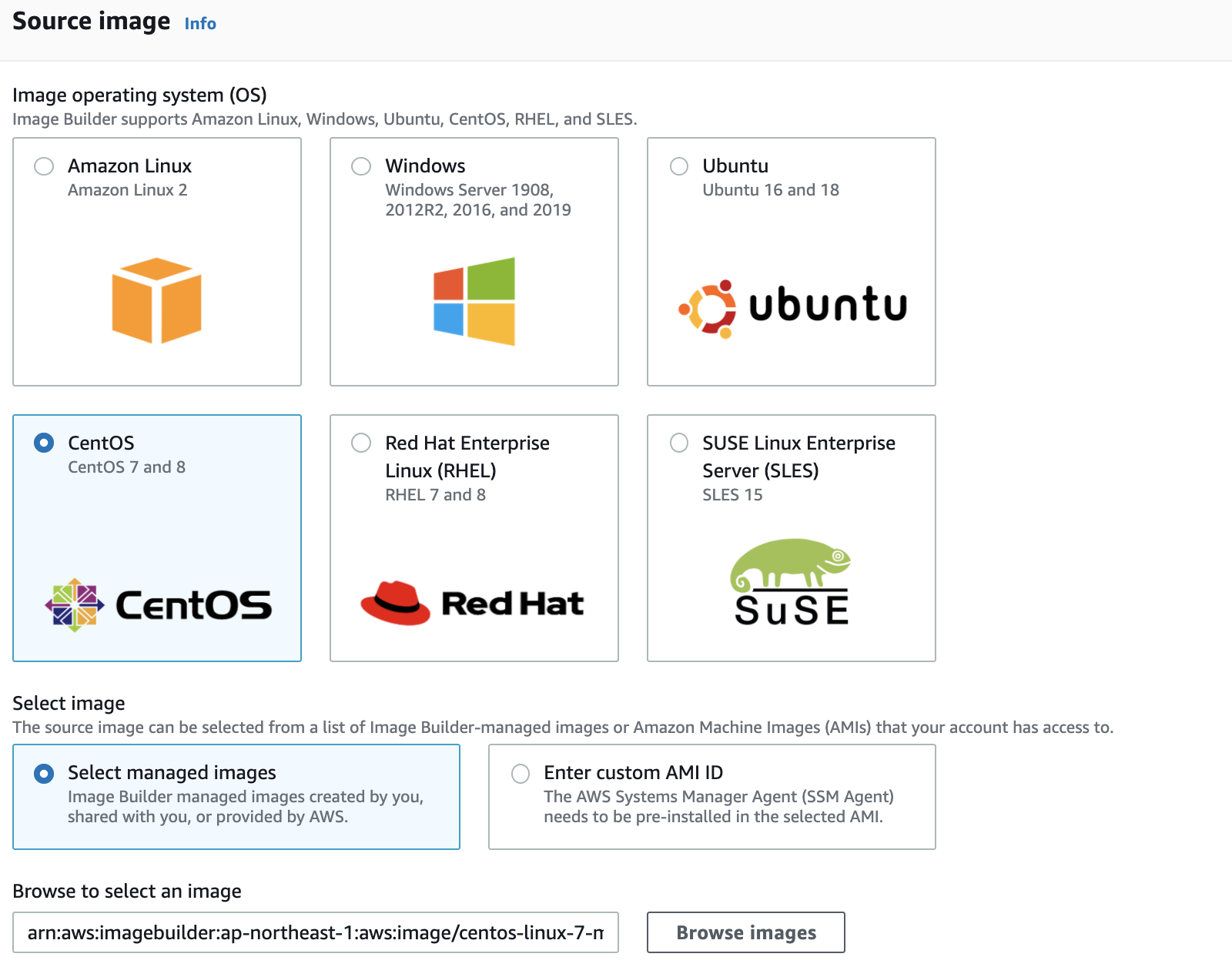This screenshot has width=1232, height=967.
Task: Click the image ARN input field
Action: 316,932
